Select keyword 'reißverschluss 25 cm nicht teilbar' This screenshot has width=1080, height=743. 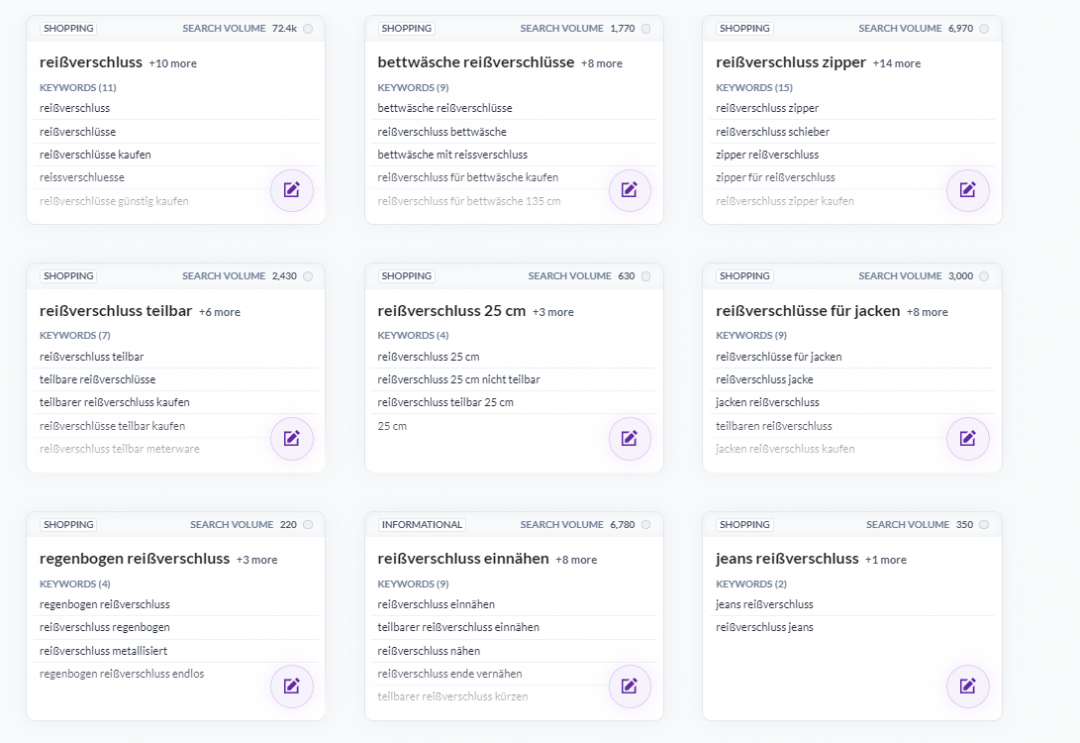pyautogui.click(x=458, y=380)
